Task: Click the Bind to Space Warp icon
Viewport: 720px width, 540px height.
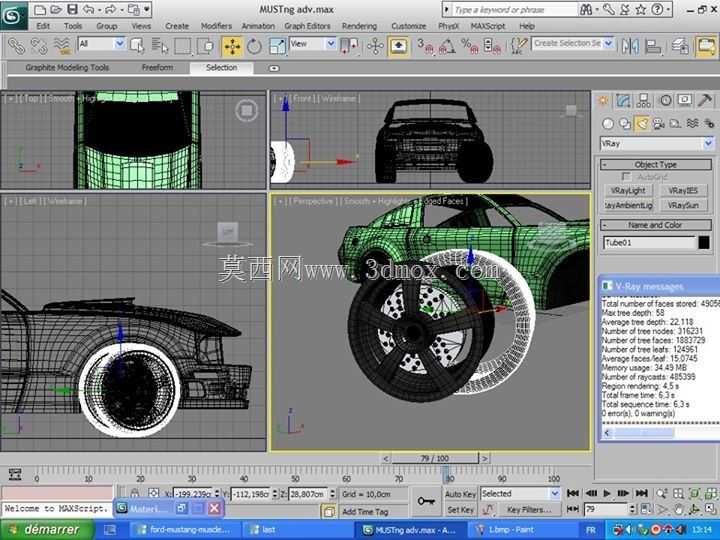Action: tap(62, 46)
